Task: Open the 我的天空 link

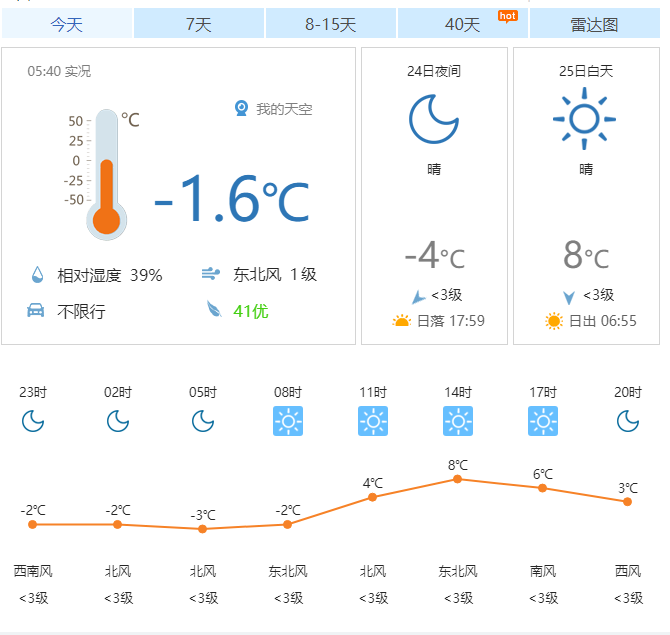Action: (x=284, y=109)
